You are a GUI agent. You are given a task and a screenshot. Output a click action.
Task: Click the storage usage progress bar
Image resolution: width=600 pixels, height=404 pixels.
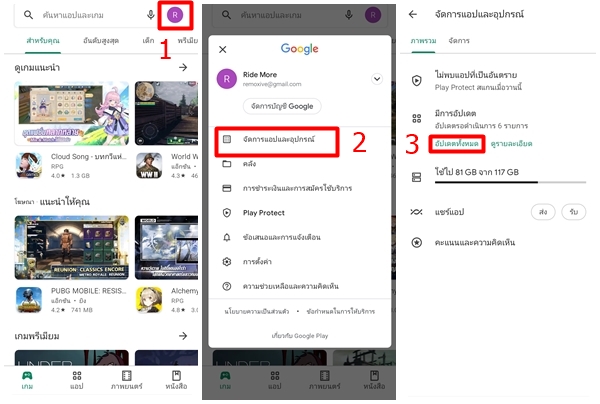tap(510, 182)
